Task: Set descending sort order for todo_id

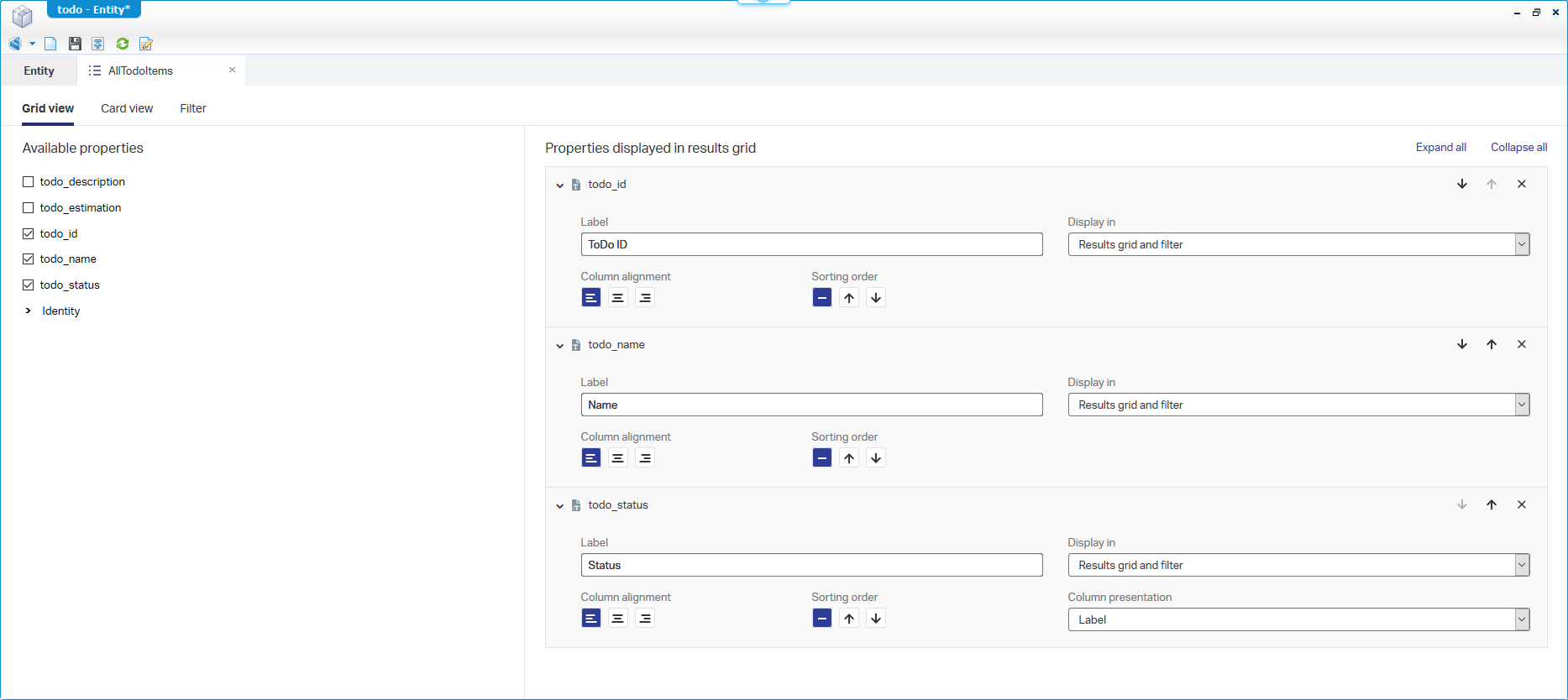Action: point(875,298)
